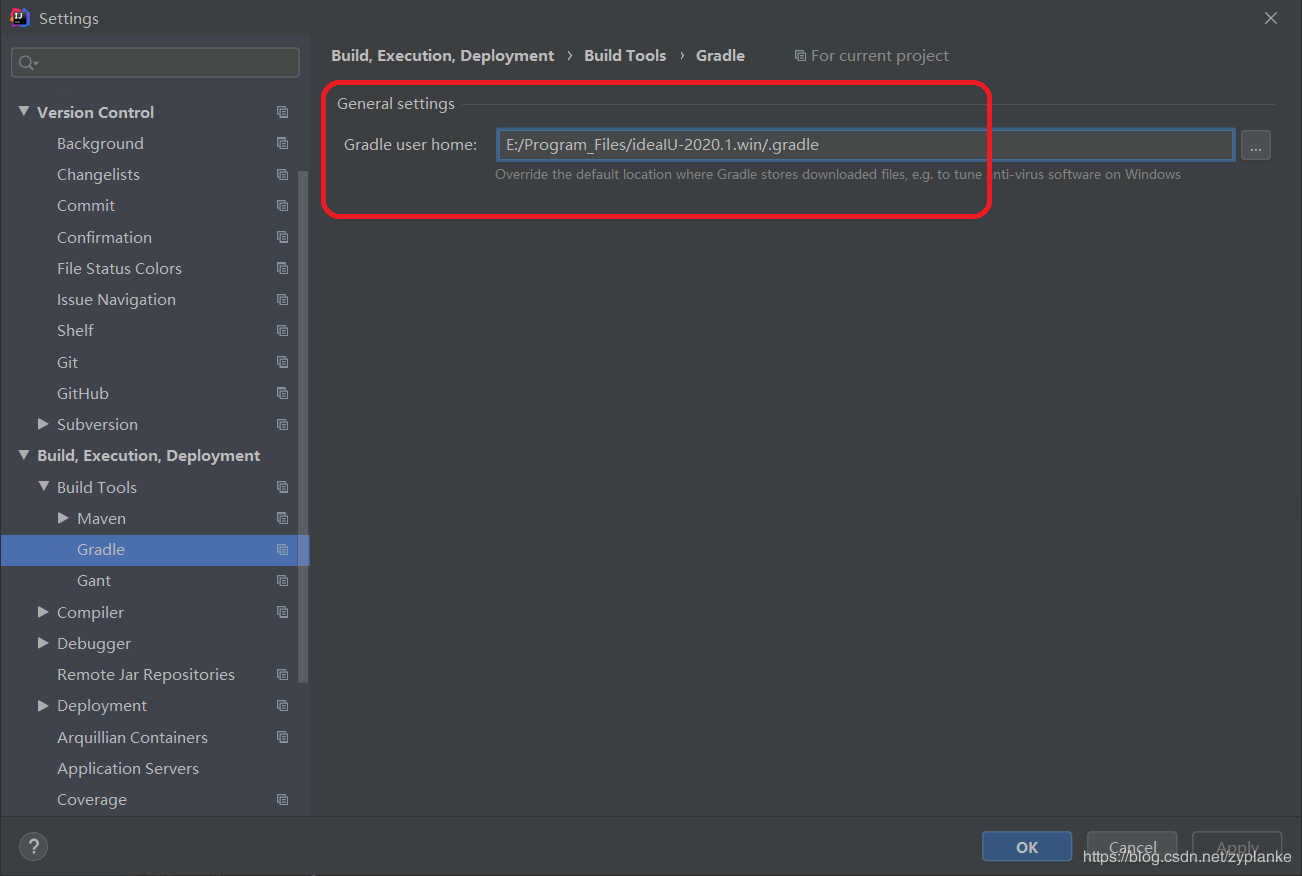Screen dimensions: 1302x876
Task: Click project-level icon beside Version Control
Action: click(x=283, y=112)
